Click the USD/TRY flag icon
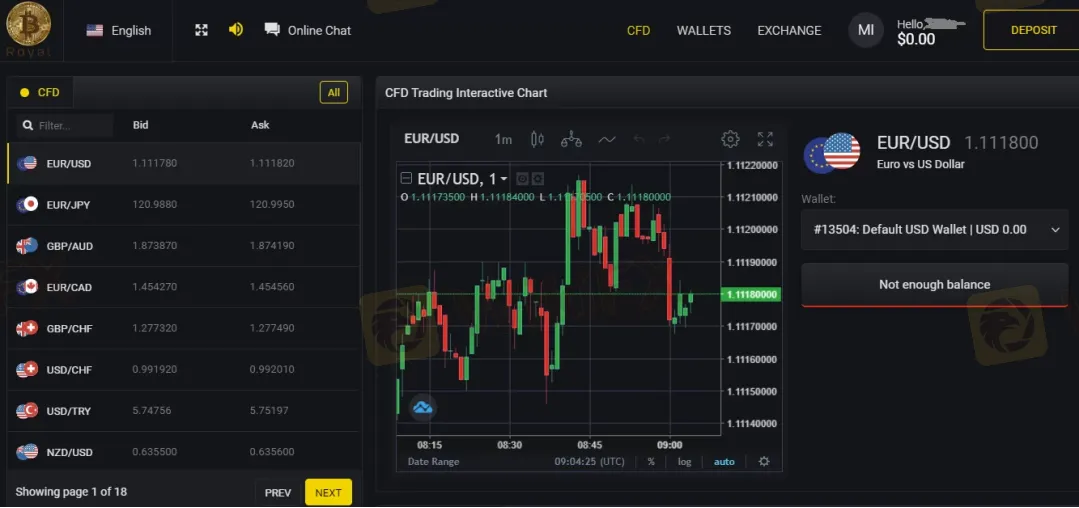The image size is (1079, 508). click(27, 411)
